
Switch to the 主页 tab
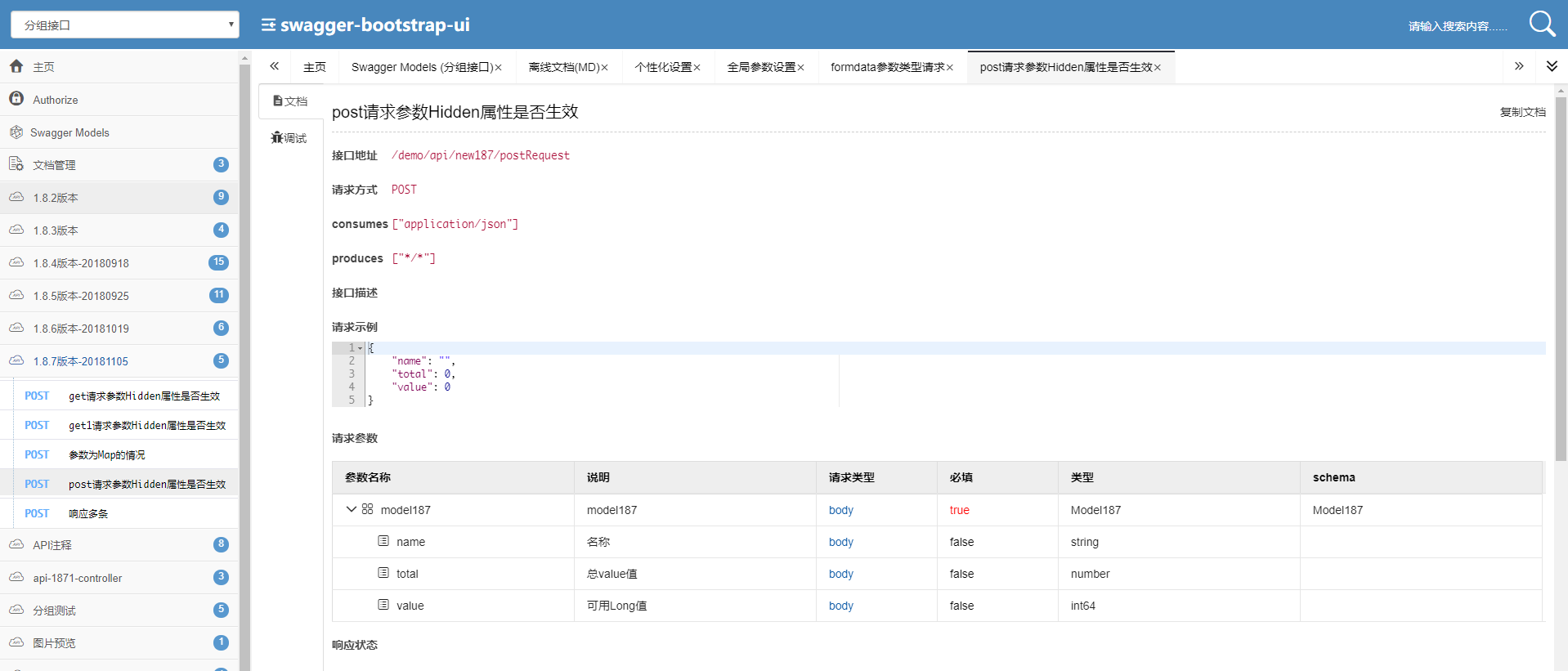click(x=315, y=67)
